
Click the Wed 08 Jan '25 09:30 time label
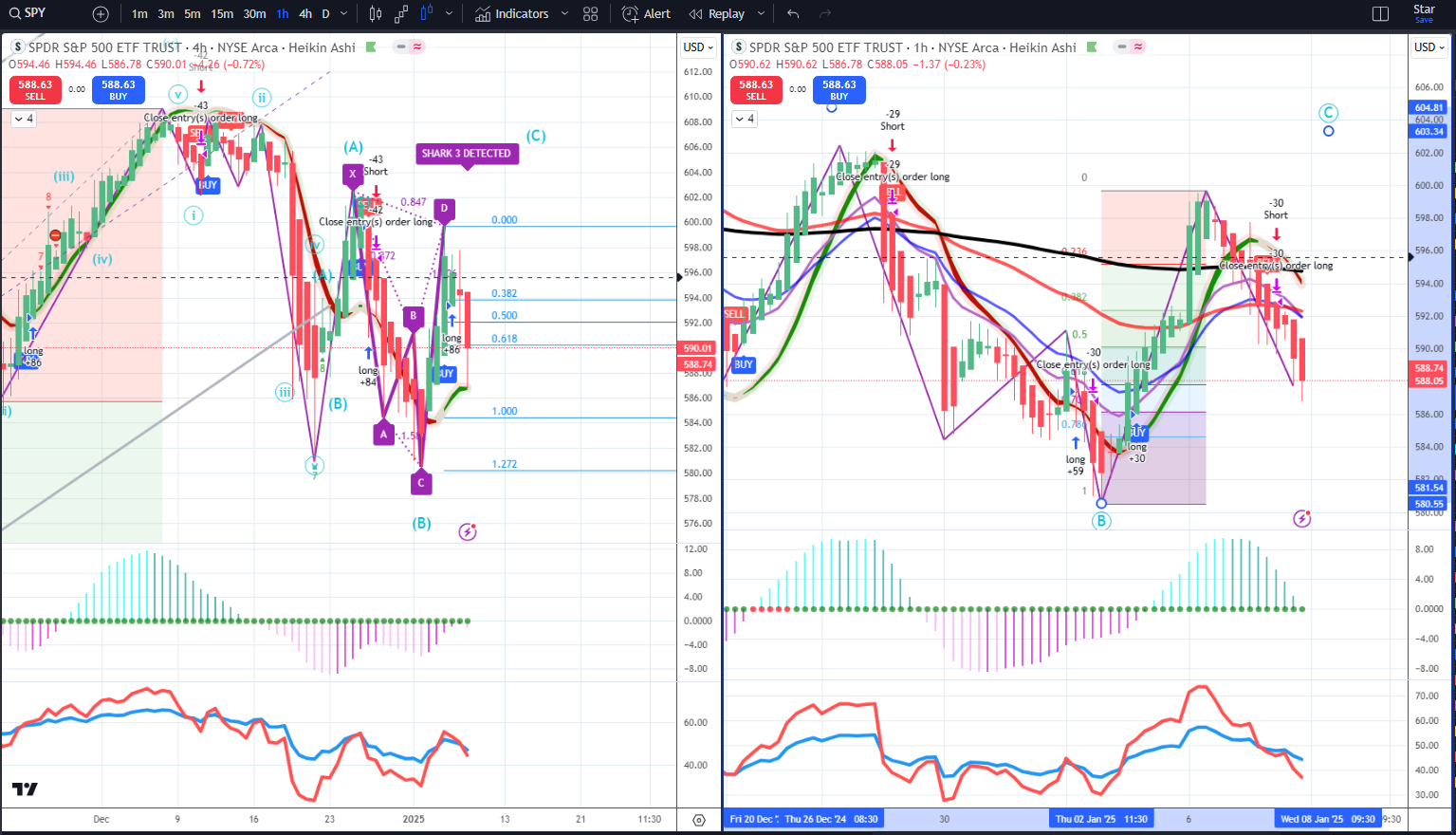pyautogui.click(x=1327, y=819)
